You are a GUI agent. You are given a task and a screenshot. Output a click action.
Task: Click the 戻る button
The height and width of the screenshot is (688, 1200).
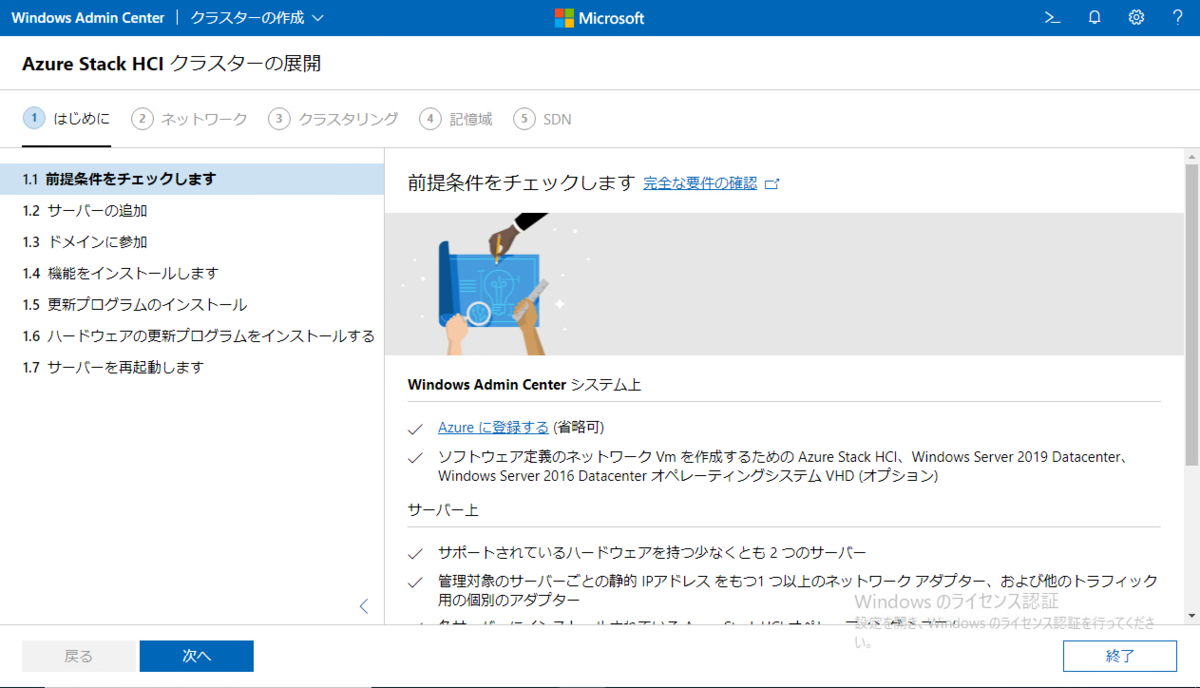(x=79, y=656)
